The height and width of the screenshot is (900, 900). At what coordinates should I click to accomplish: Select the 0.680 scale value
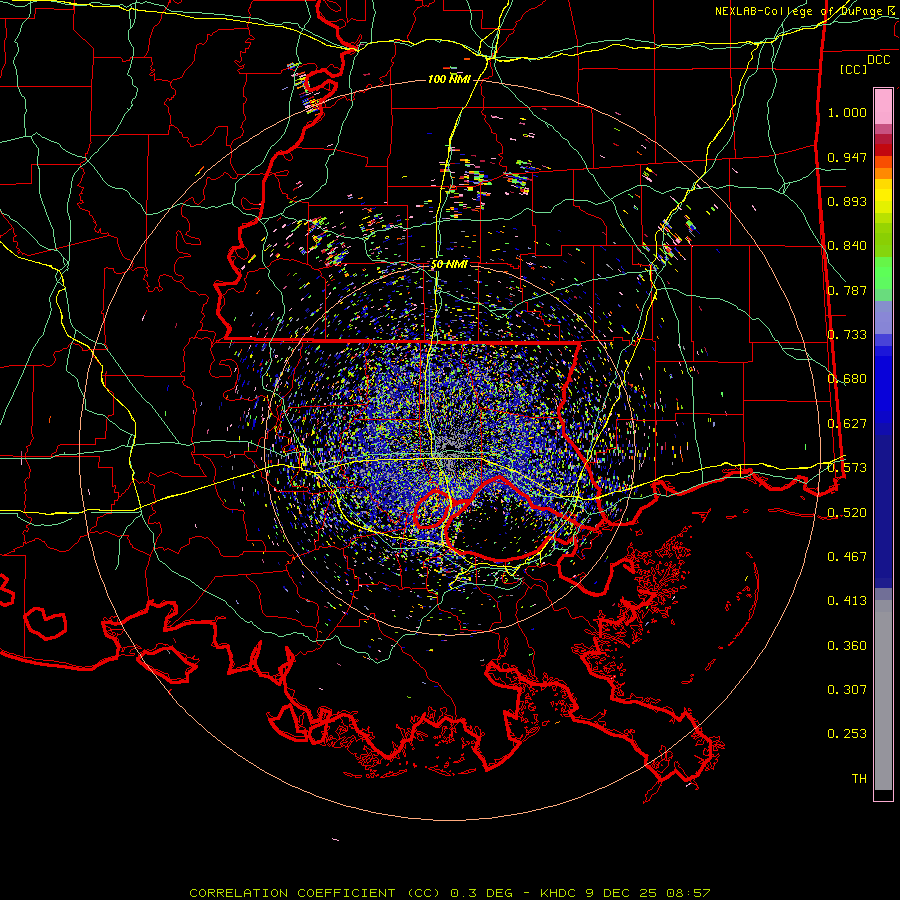847,379
